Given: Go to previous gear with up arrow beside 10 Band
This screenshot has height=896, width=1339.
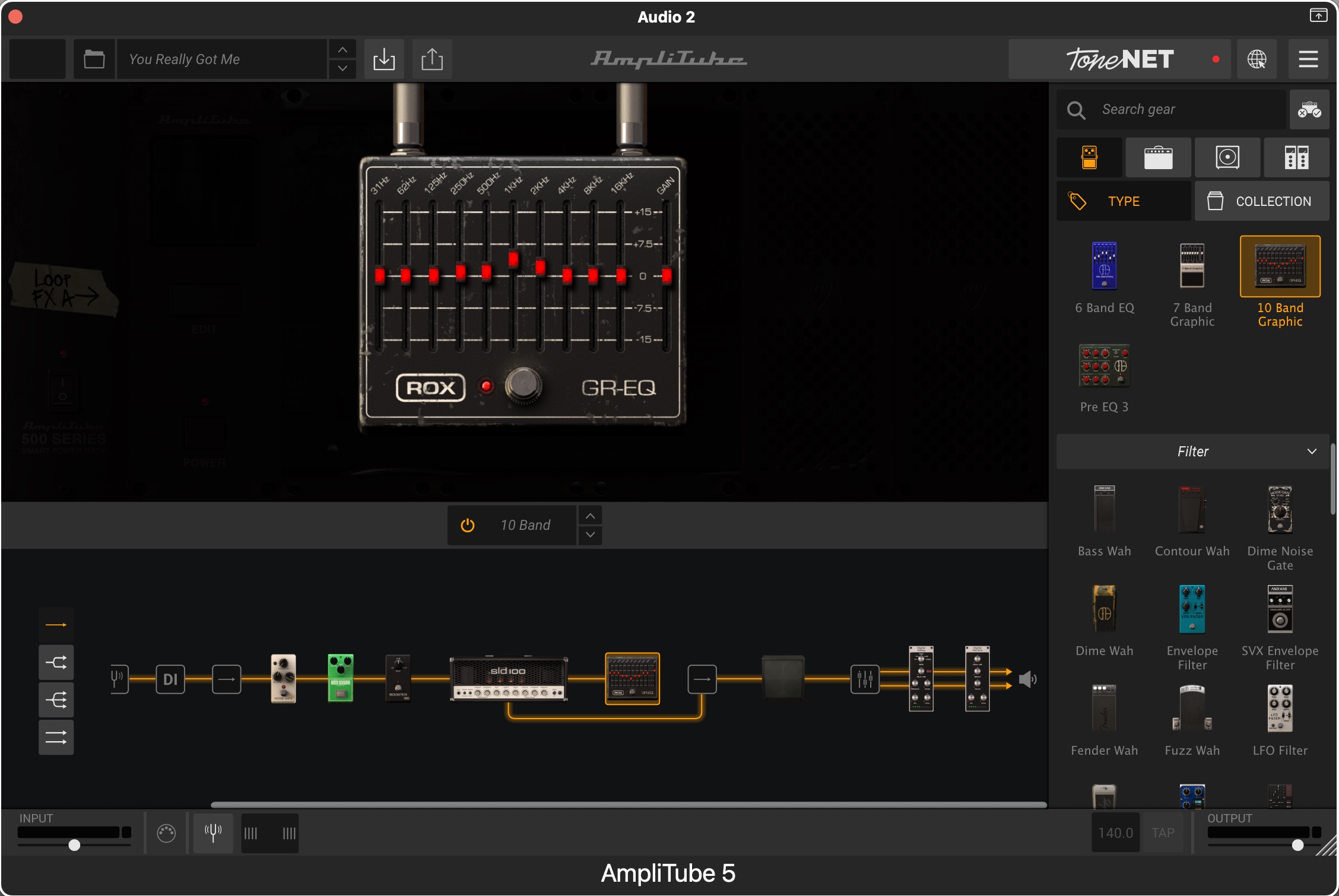Looking at the screenshot, I should coord(590,516).
